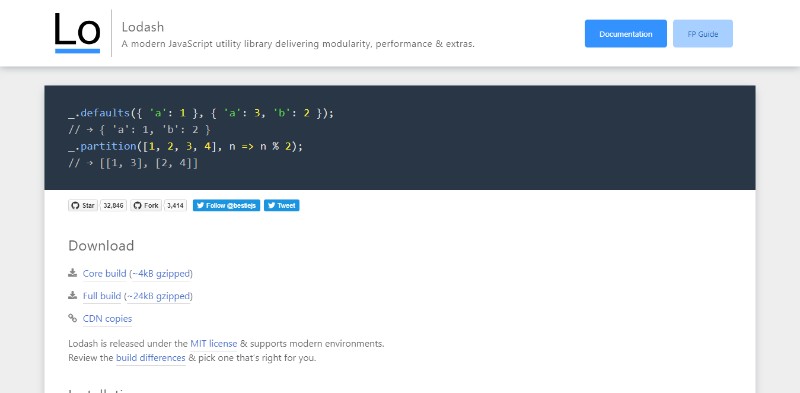Open the build differences link
The height and width of the screenshot is (393, 800).
point(151,358)
